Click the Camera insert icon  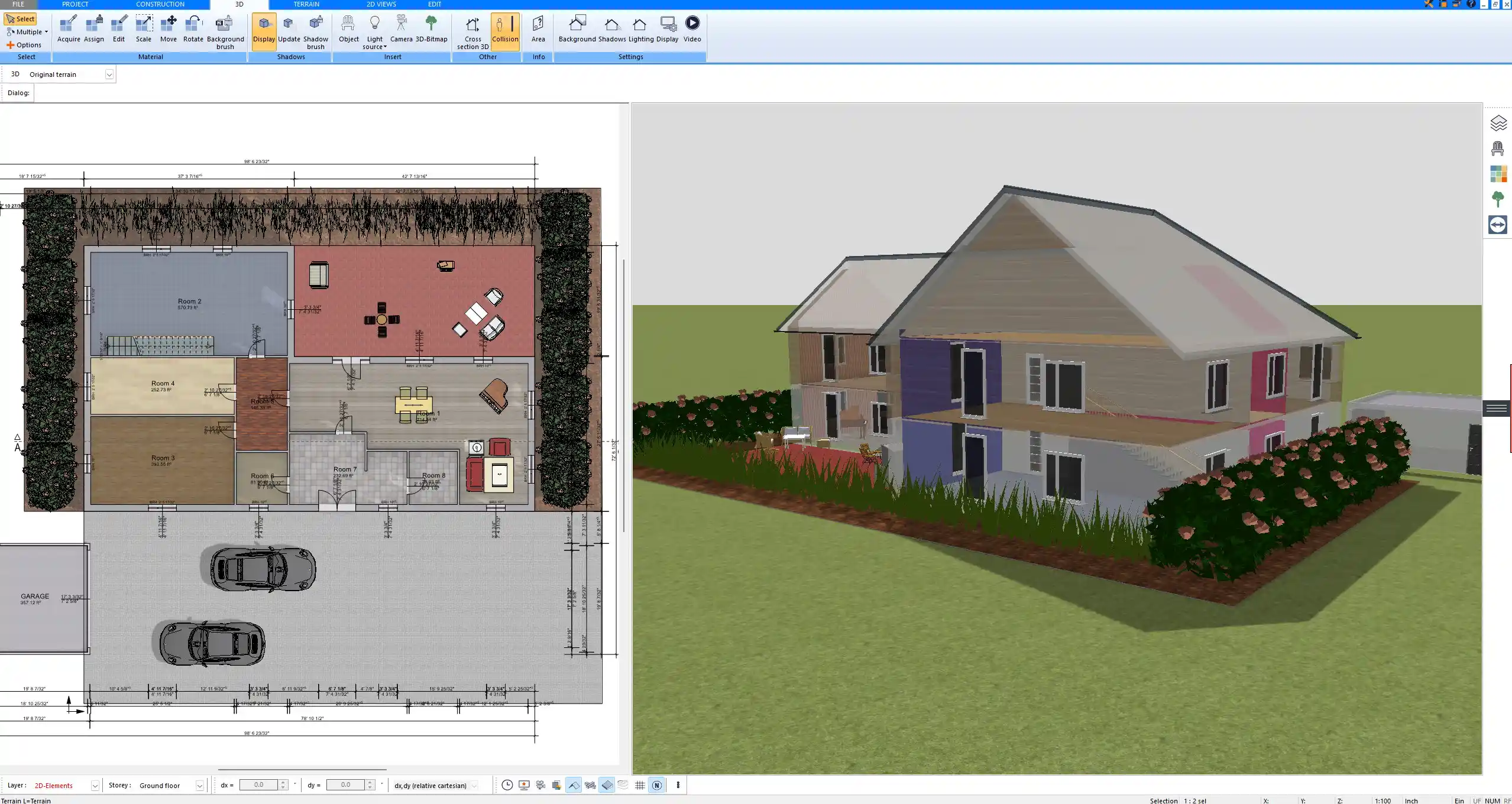tap(401, 30)
